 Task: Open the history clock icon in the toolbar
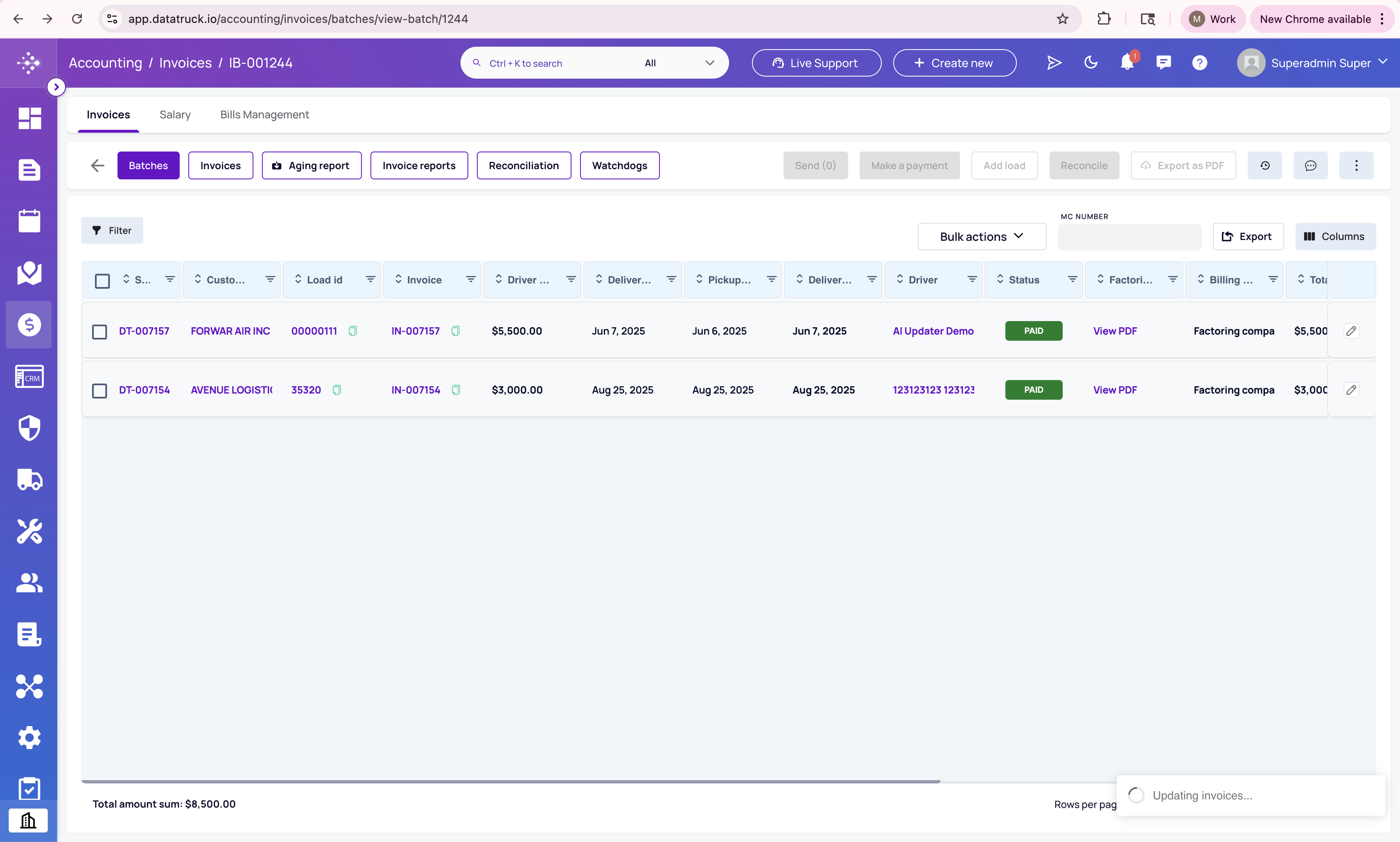pos(1265,166)
